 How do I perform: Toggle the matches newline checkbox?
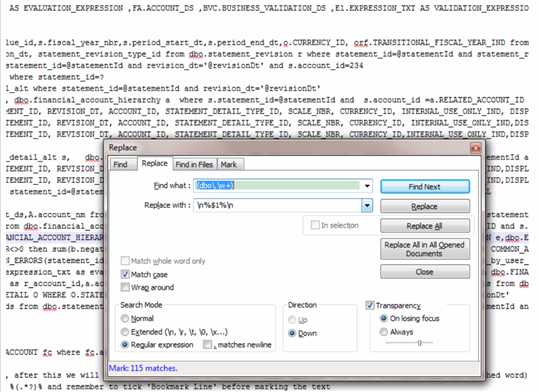pyautogui.click(x=207, y=345)
